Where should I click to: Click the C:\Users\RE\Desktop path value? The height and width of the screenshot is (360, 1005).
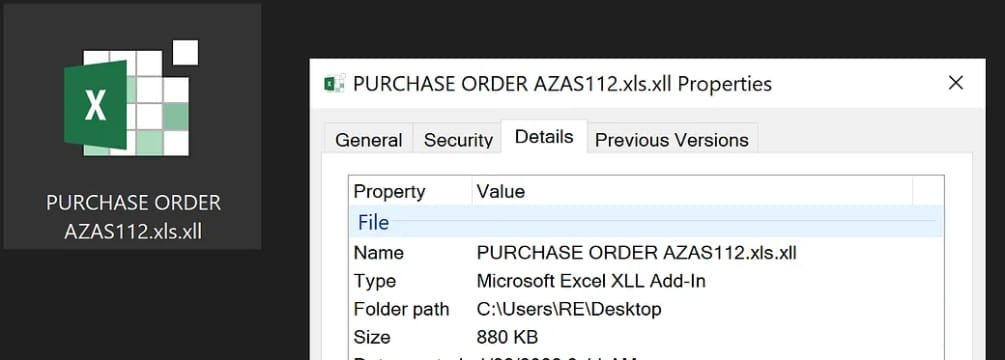pos(569,309)
